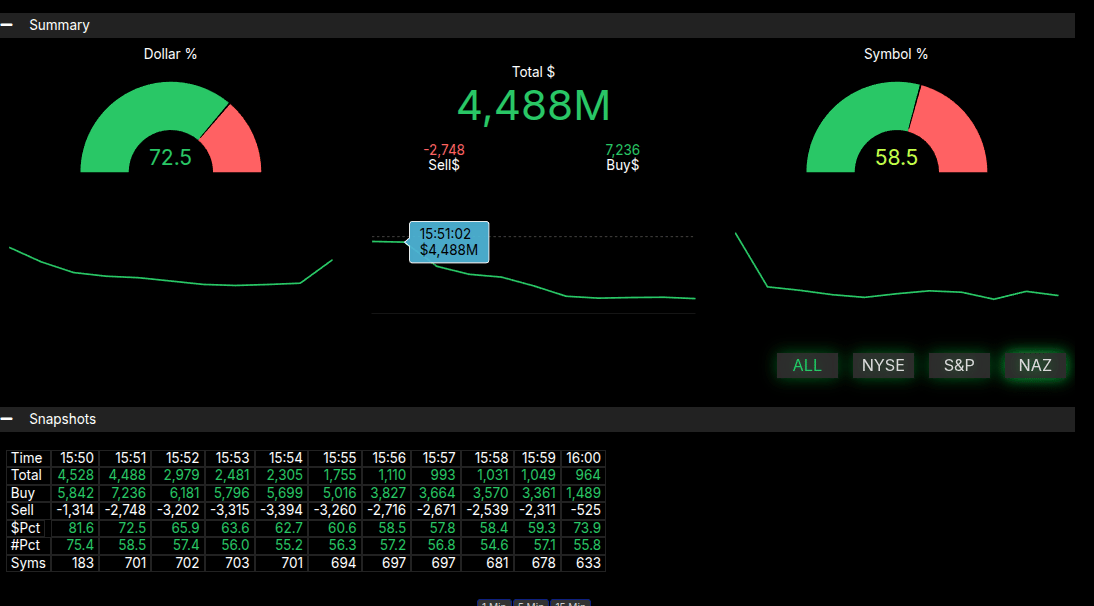Switch filter to NYSE
The image size is (1094, 606).
pyautogui.click(x=883, y=365)
